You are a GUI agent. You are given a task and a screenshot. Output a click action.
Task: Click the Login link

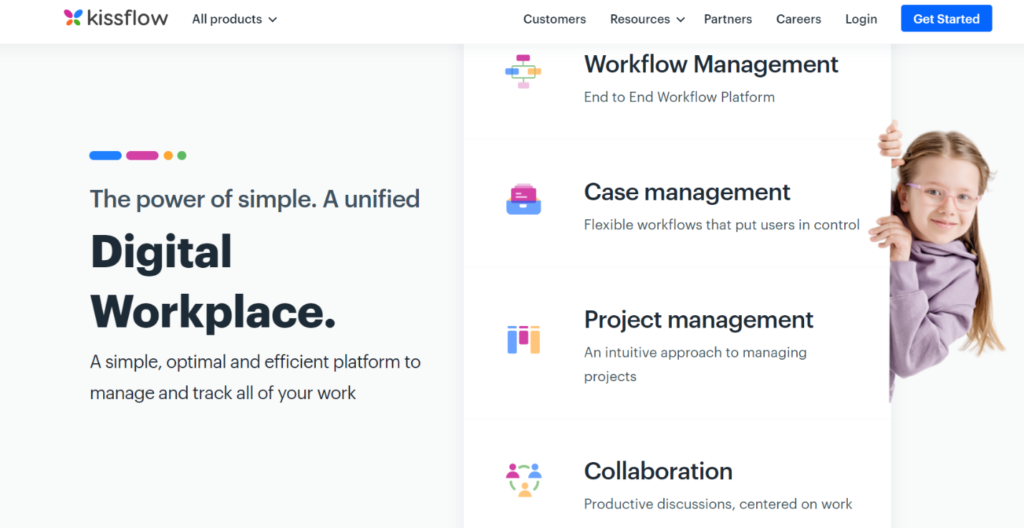(861, 20)
